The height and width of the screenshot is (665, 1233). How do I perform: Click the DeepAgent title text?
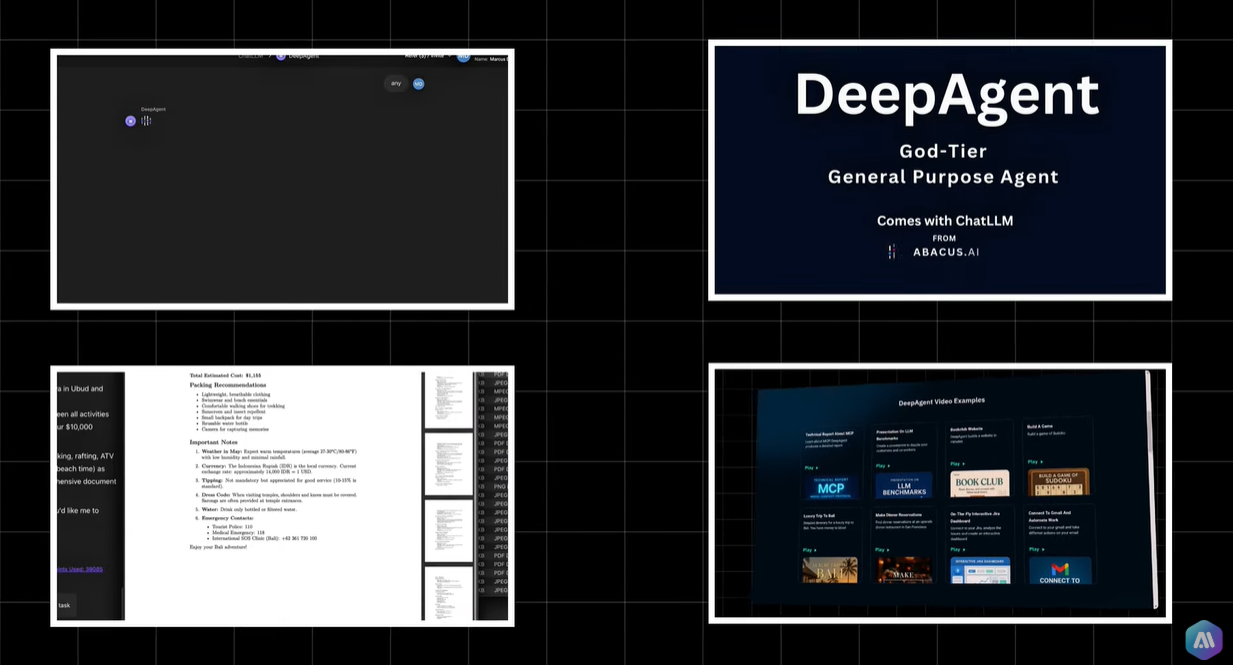click(x=946, y=96)
